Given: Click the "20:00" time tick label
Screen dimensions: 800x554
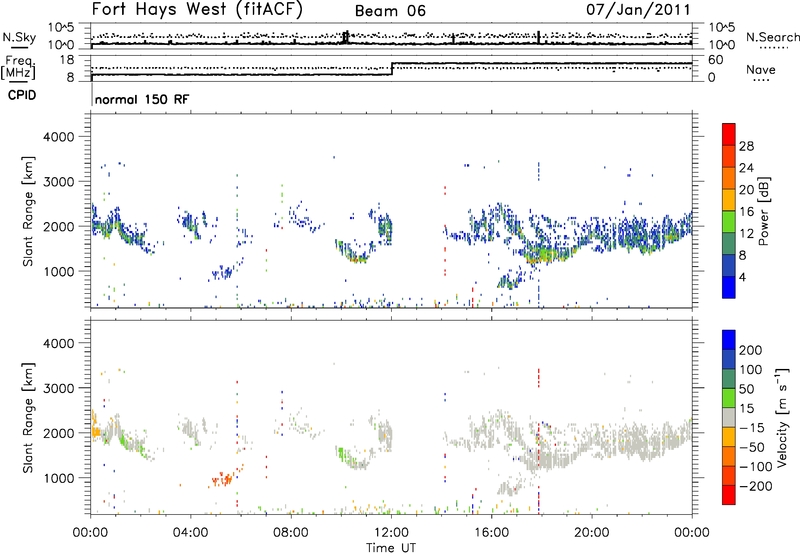Looking at the screenshot, I should [x=591, y=533].
